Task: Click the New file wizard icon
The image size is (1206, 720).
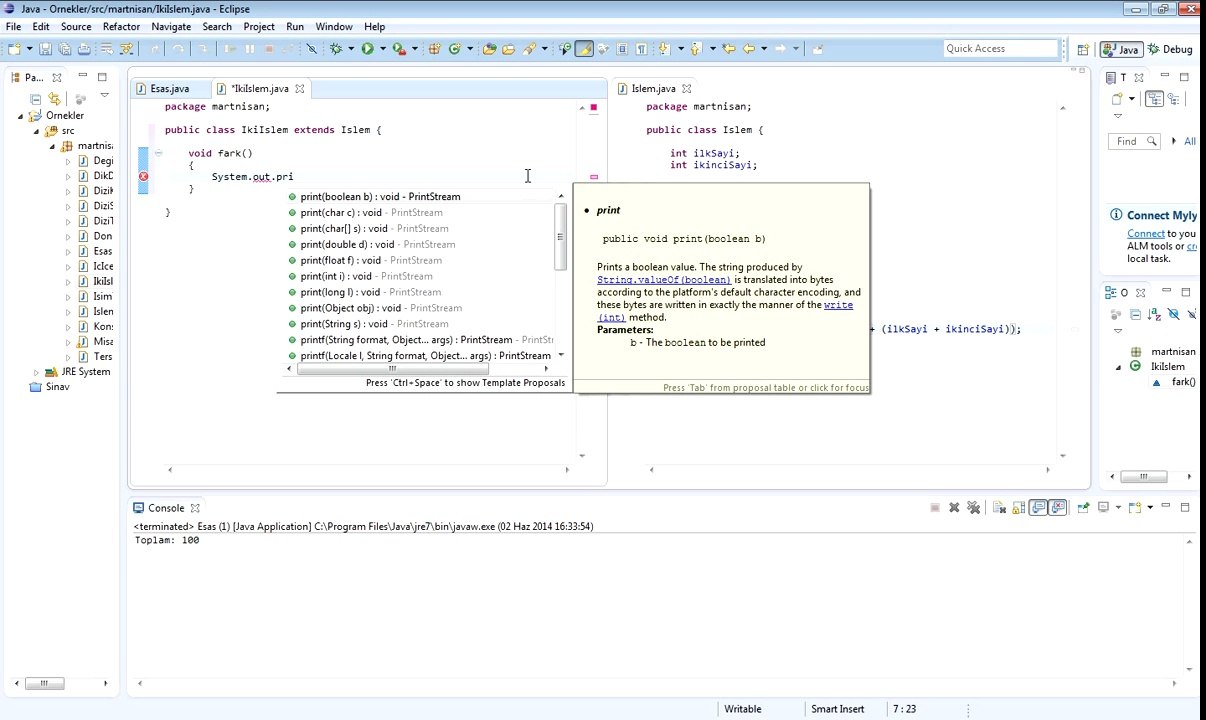Action: coord(14,49)
